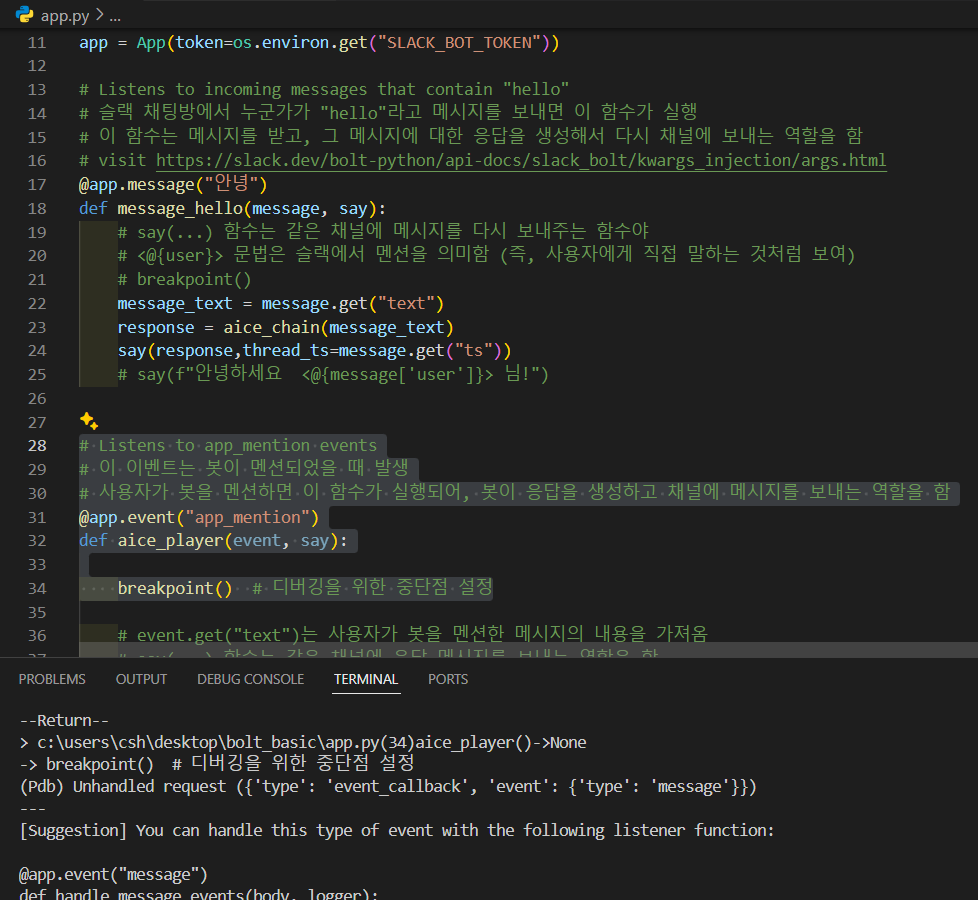Screen dimensions: 978x900
Task: Show the PORTS tab
Action: coord(448,679)
